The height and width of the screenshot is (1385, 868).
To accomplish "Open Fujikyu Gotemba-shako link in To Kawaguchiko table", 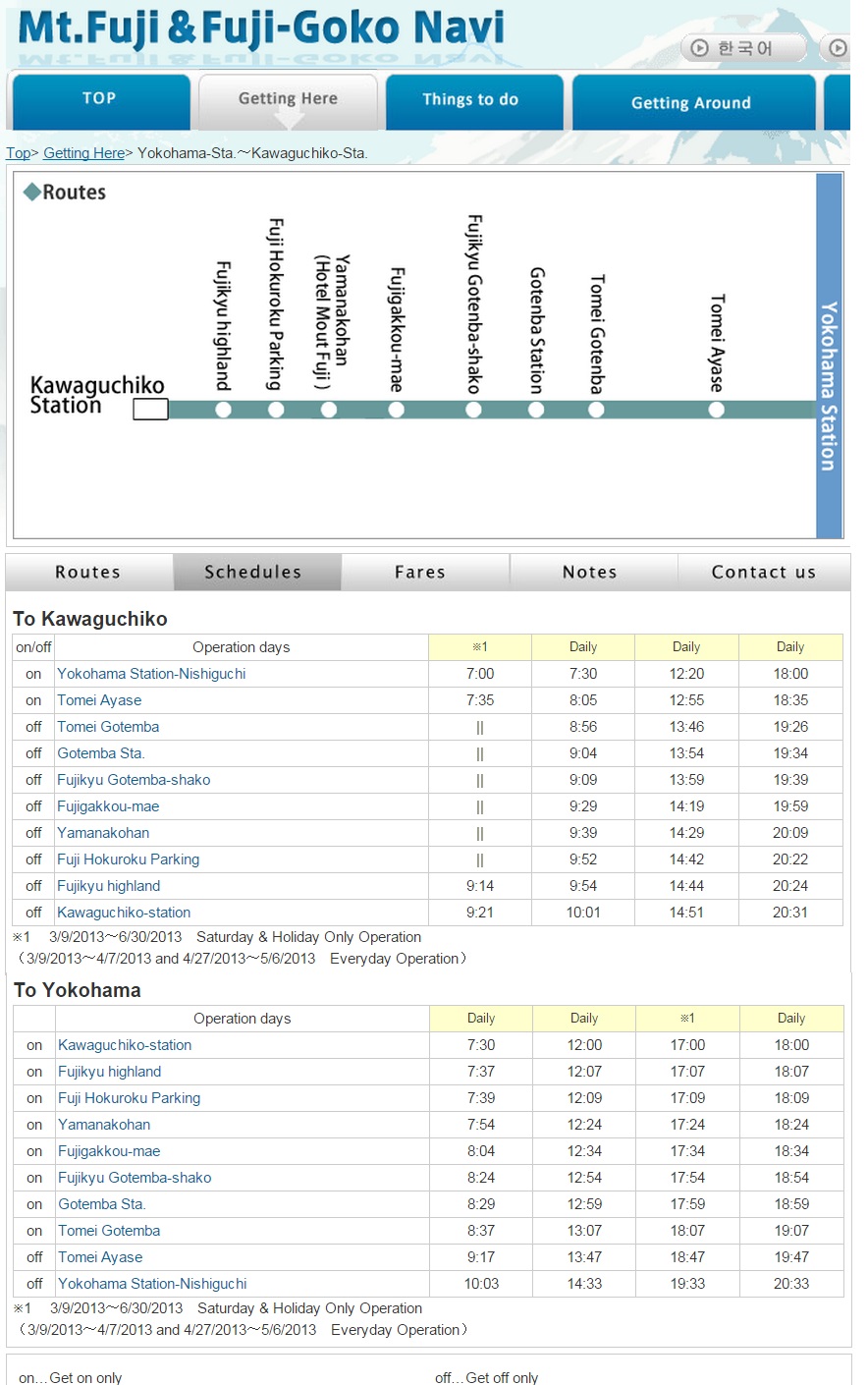I will (x=134, y=780).
